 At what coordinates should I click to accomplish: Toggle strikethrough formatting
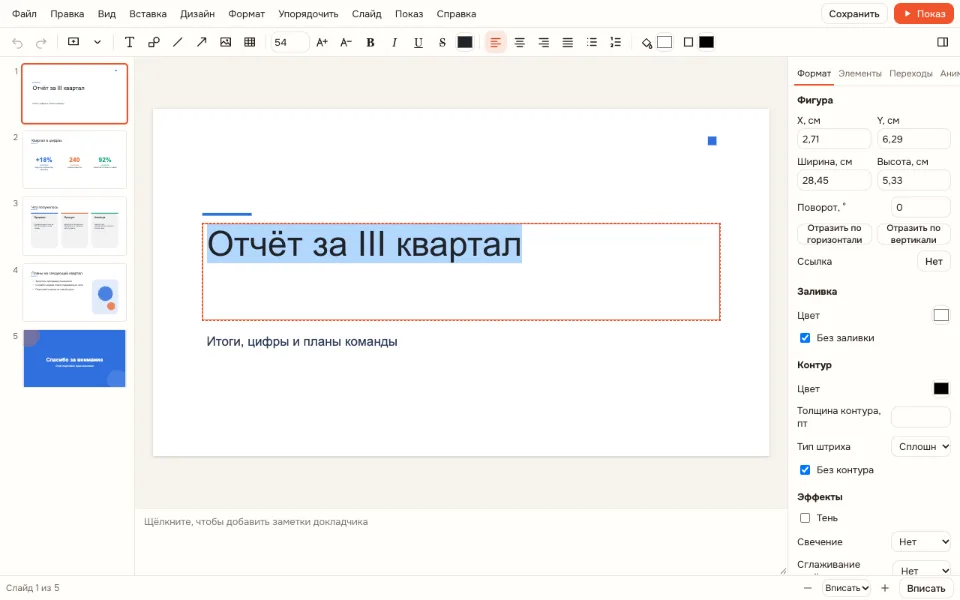tap(442, 42)
